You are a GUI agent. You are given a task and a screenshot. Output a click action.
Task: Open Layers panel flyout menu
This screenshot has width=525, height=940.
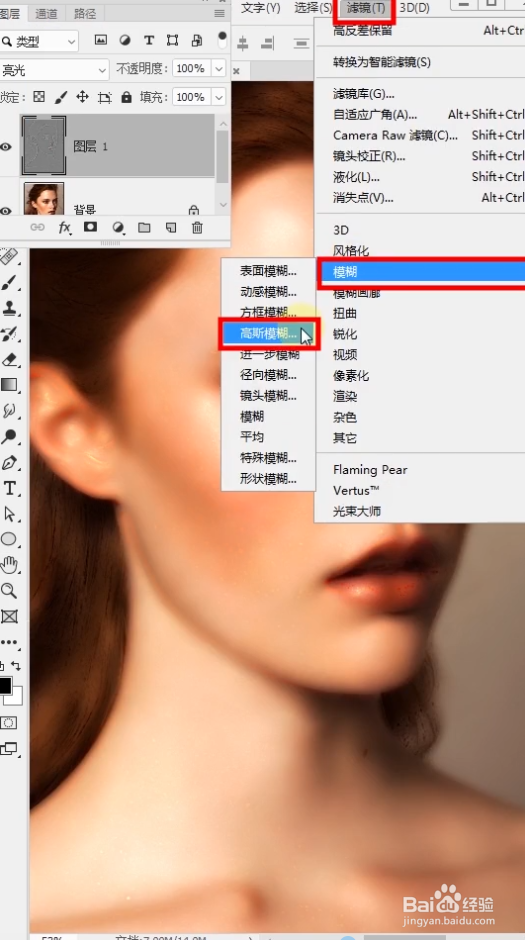(220, 13)
